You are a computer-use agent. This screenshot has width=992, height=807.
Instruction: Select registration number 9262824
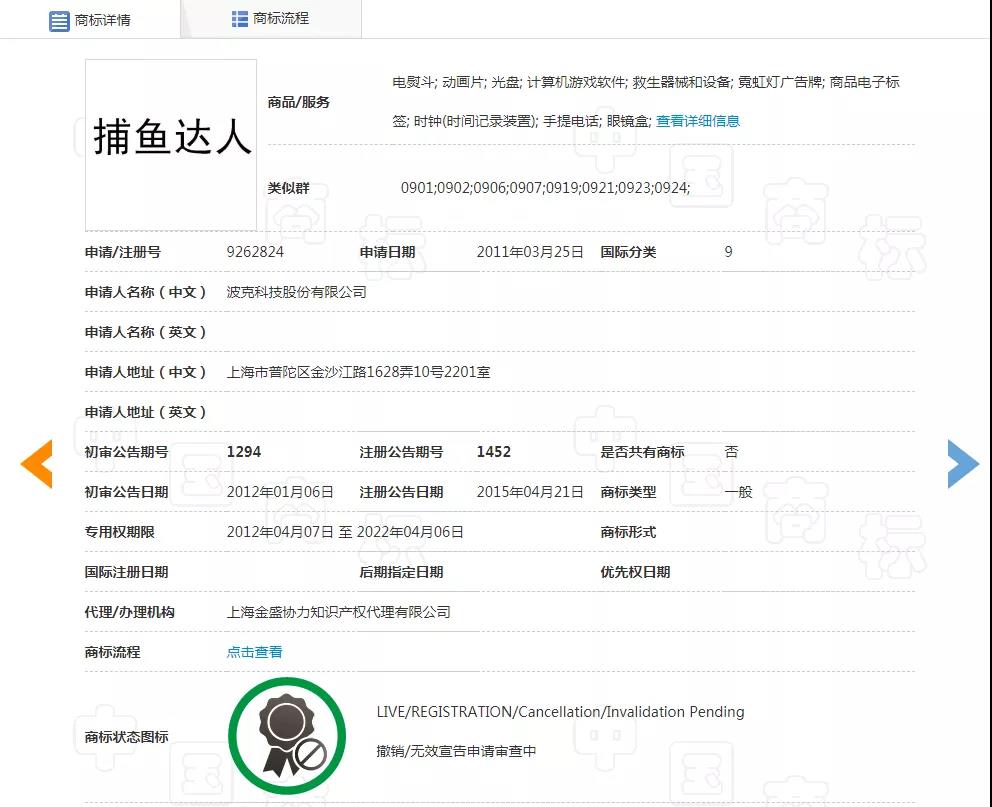(x=255, y=252)
